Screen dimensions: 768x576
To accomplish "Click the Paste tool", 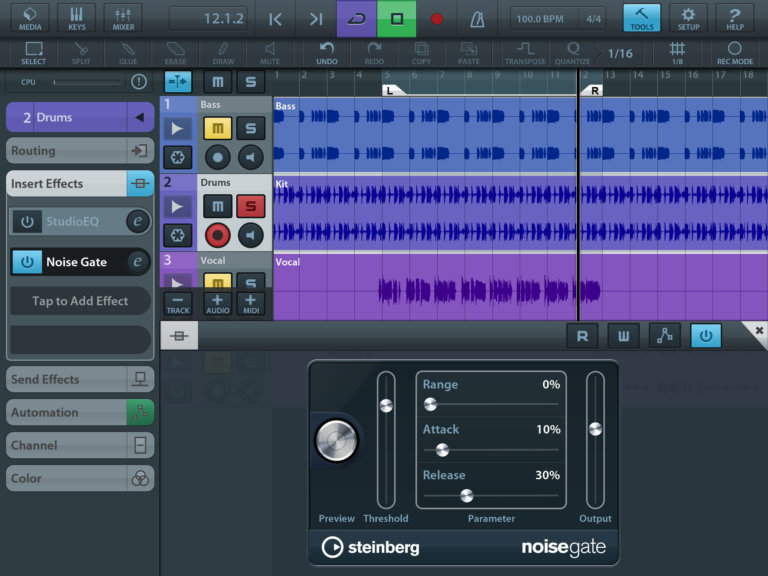I will tap(469, 53).
